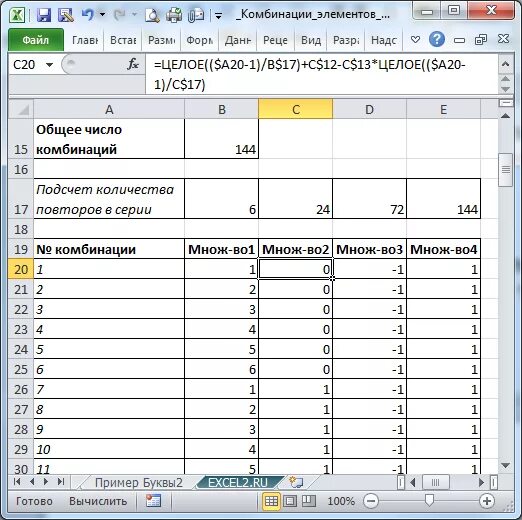Close the workbook window with ribbon X
The height and width of the screenshot is (520, 522).
pos(503,39)
